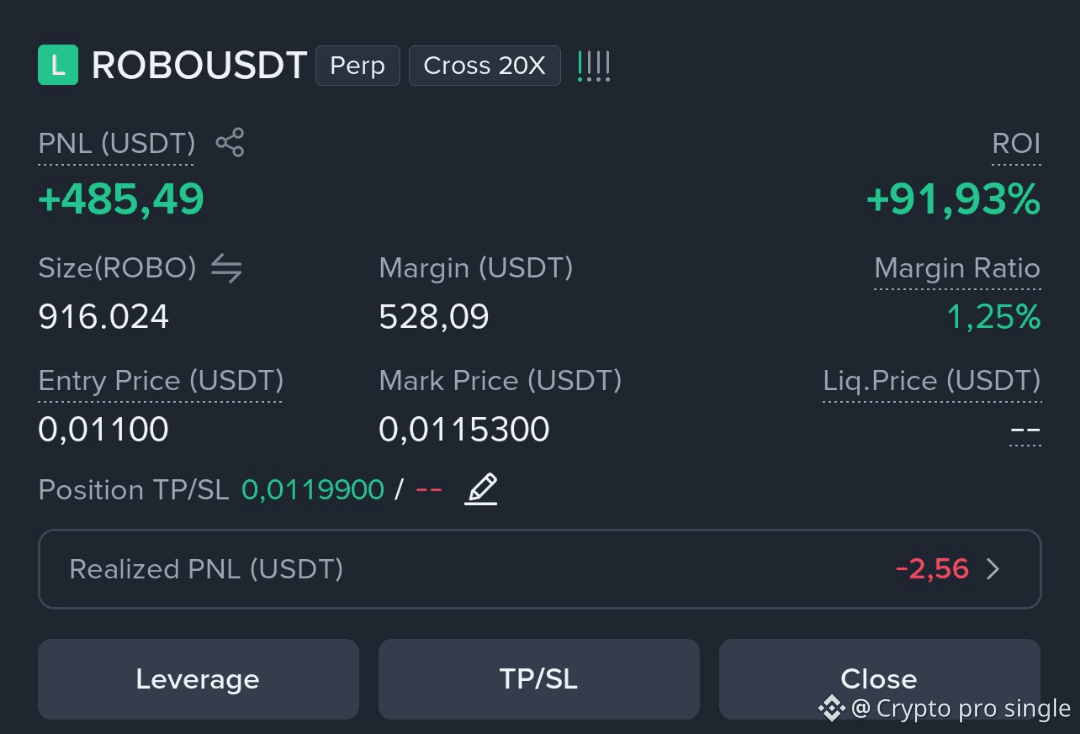Open the Realized PNL (USDT) row
The width and height of the screenshot is (1080, 734).
point(539,569)
